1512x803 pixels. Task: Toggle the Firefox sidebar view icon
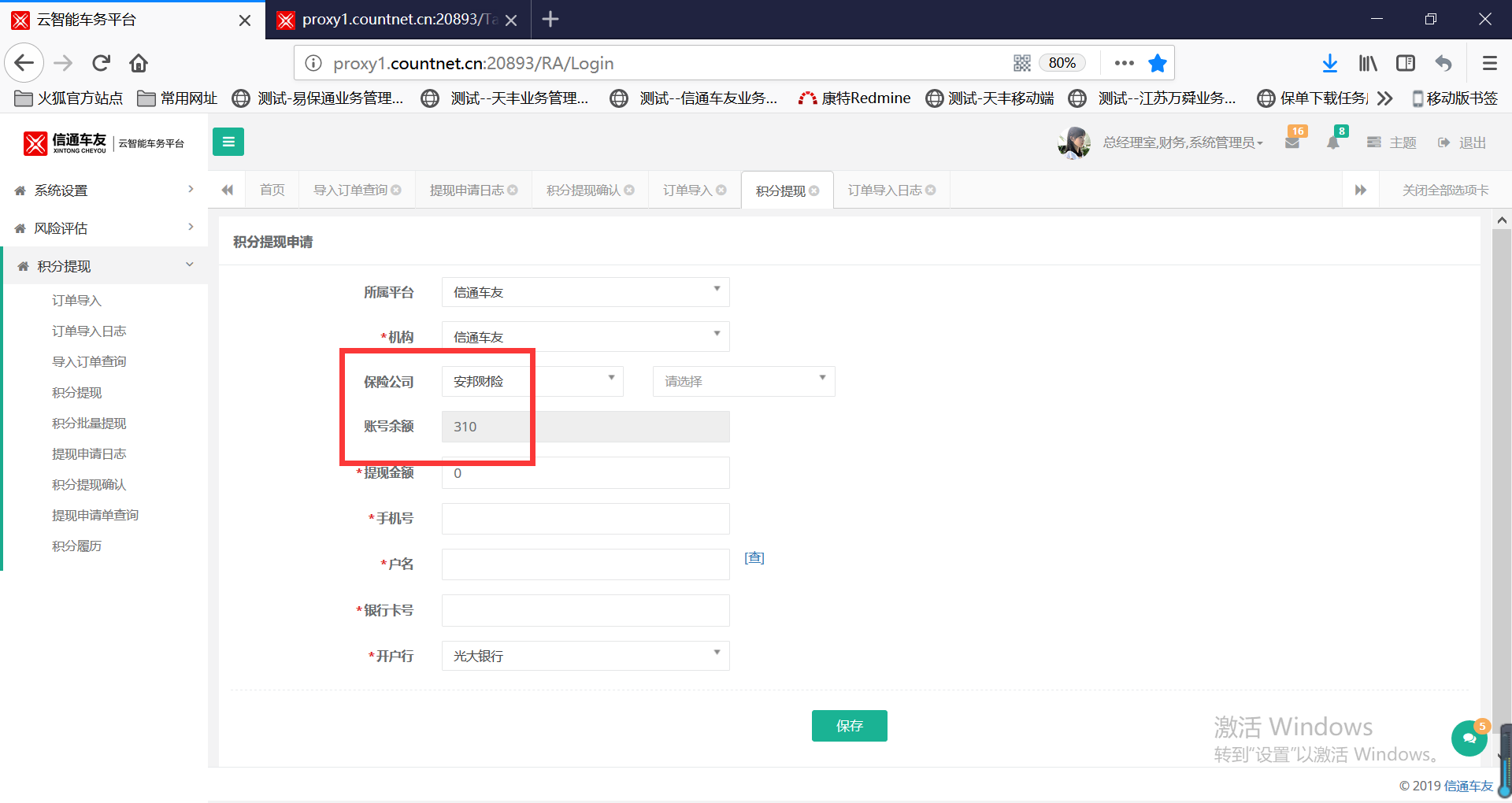tap(1406, 63)
